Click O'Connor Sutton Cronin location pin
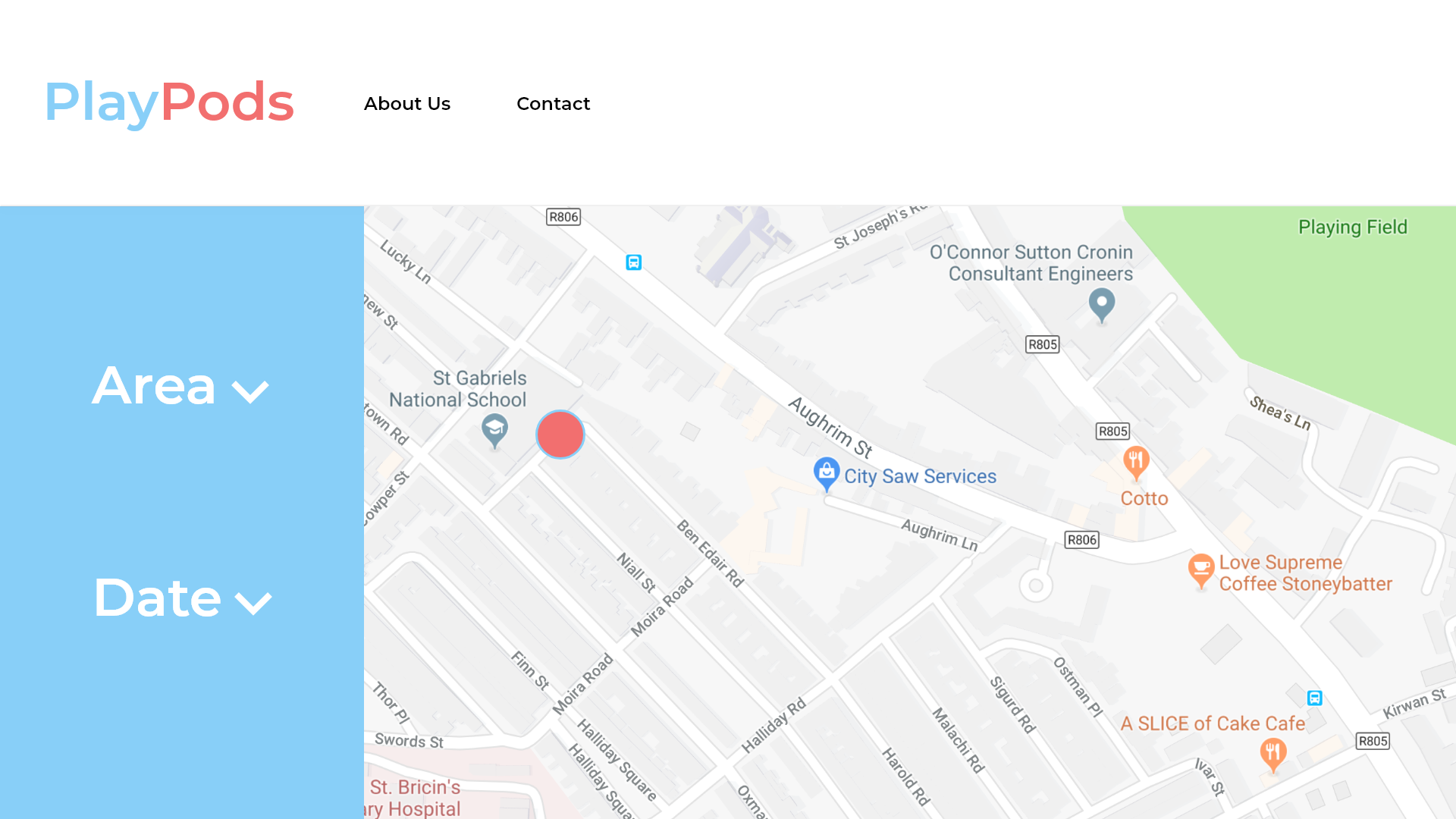The image size is (1456, 819). (x=1102, y=305)
